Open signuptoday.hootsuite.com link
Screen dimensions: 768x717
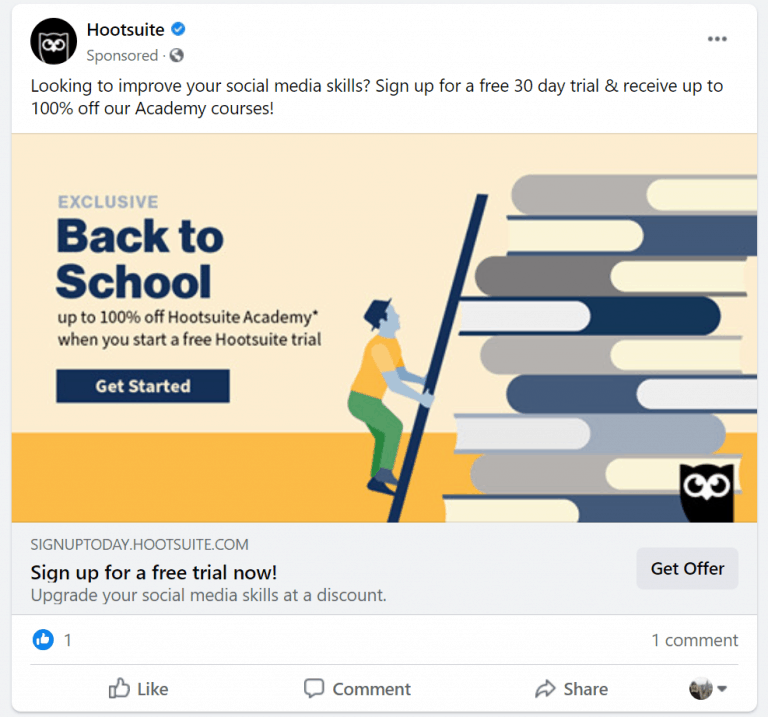[x=140, y=545]
